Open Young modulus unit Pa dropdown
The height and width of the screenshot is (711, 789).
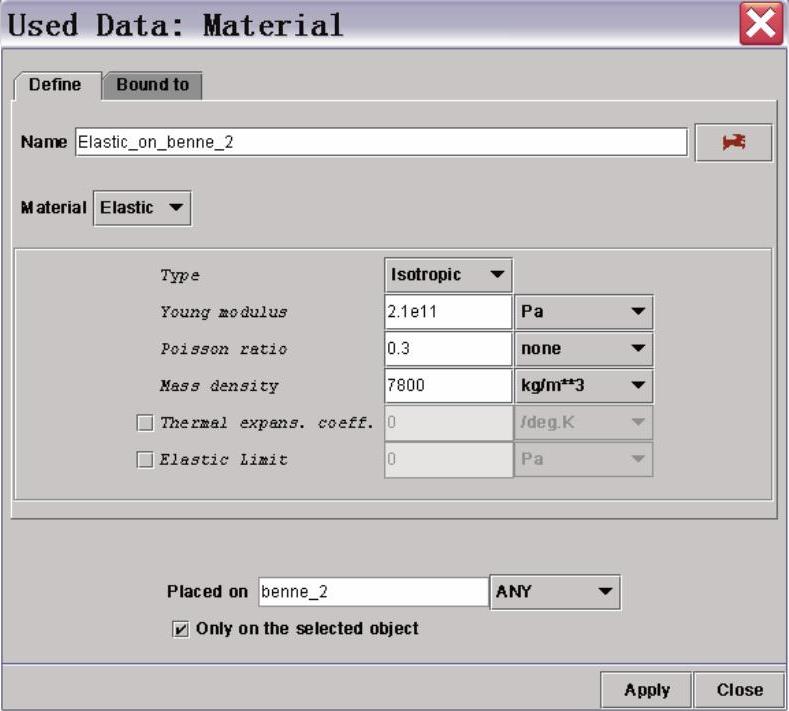click(583, 312)
